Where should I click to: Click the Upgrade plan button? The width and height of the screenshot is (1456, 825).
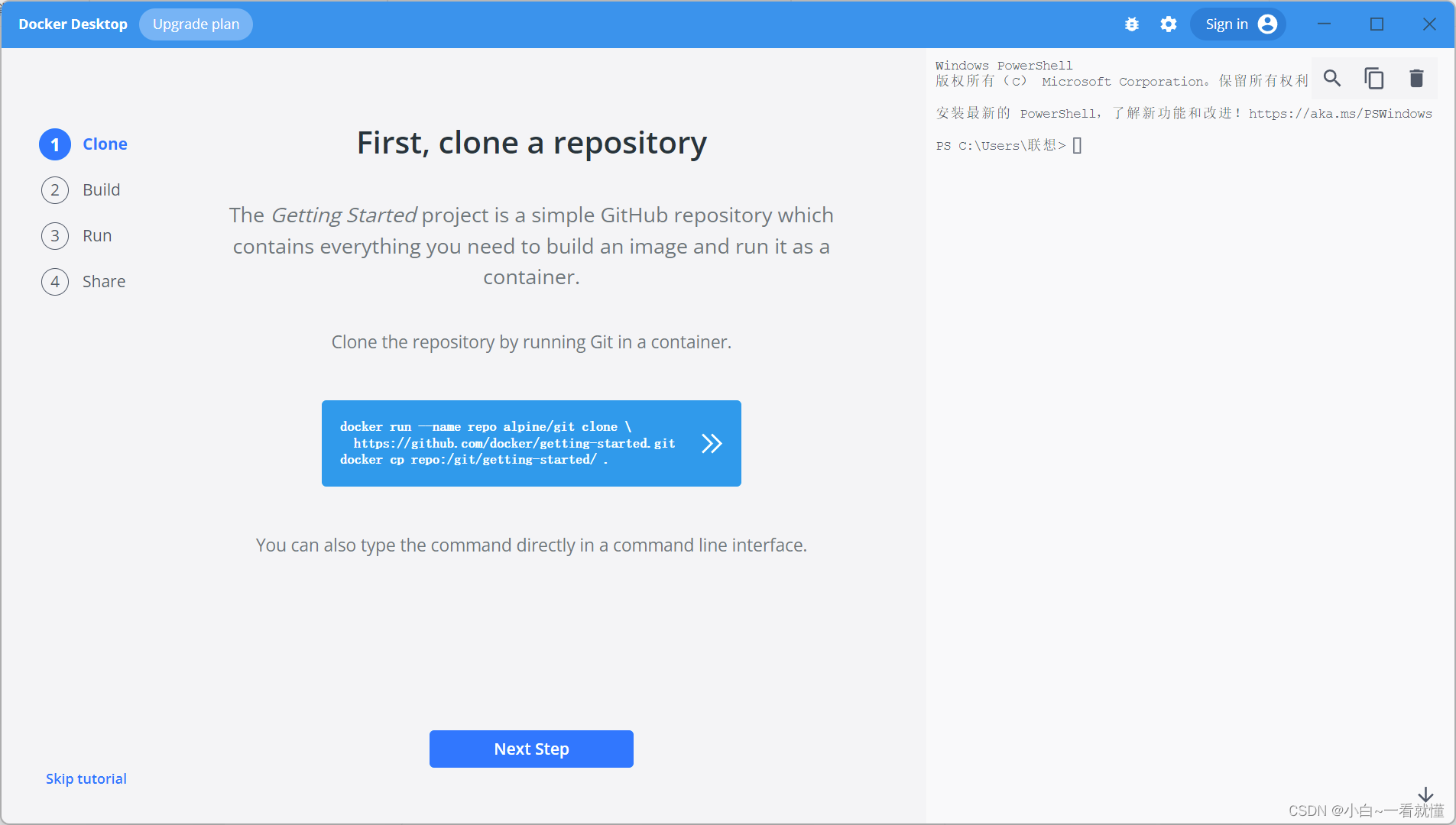click(196, 24)
